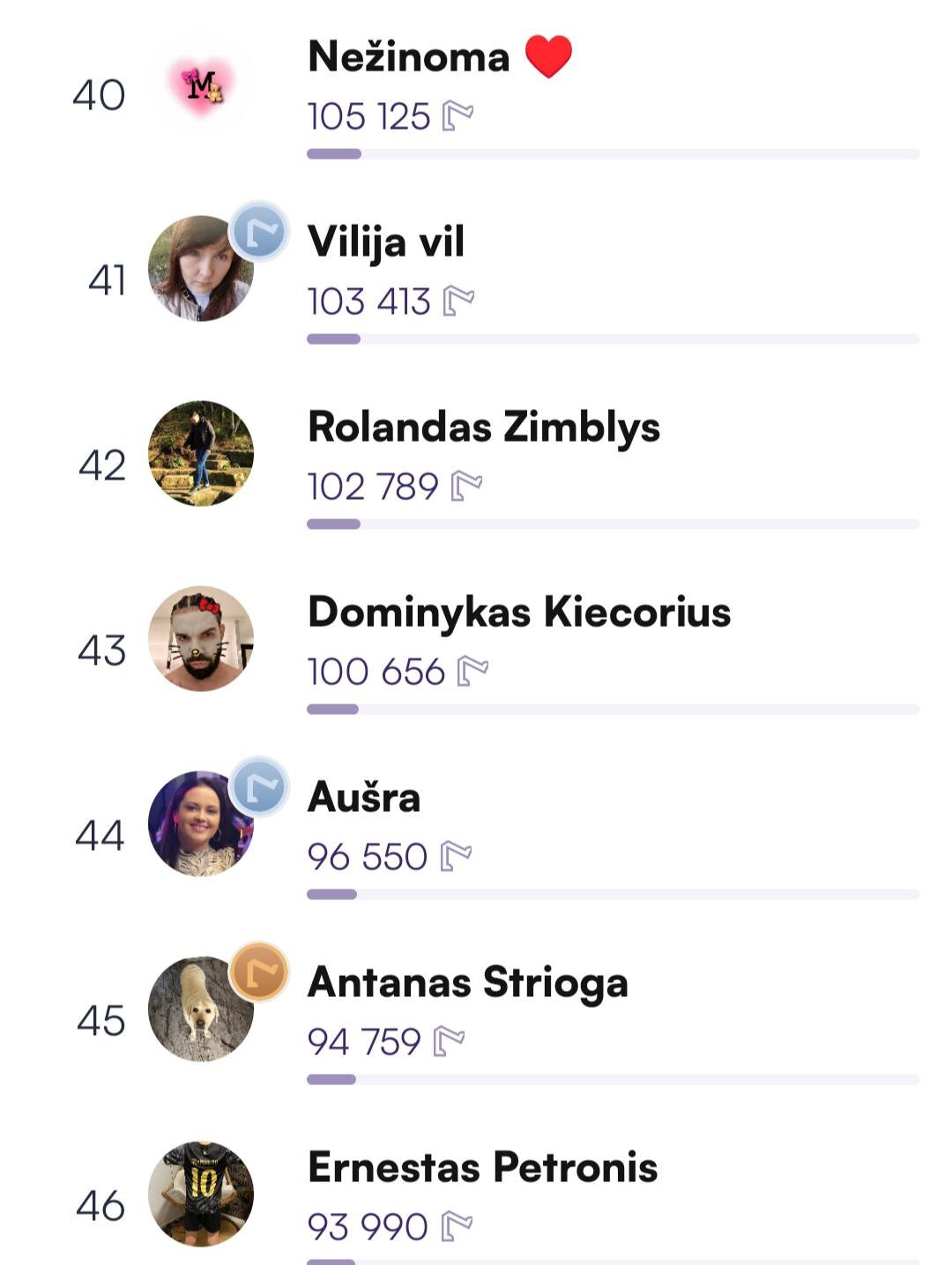Click the red heart next to Nežinoma
Image resolution: width=952 pixels, height=1265 pixels.
(548, 56)
